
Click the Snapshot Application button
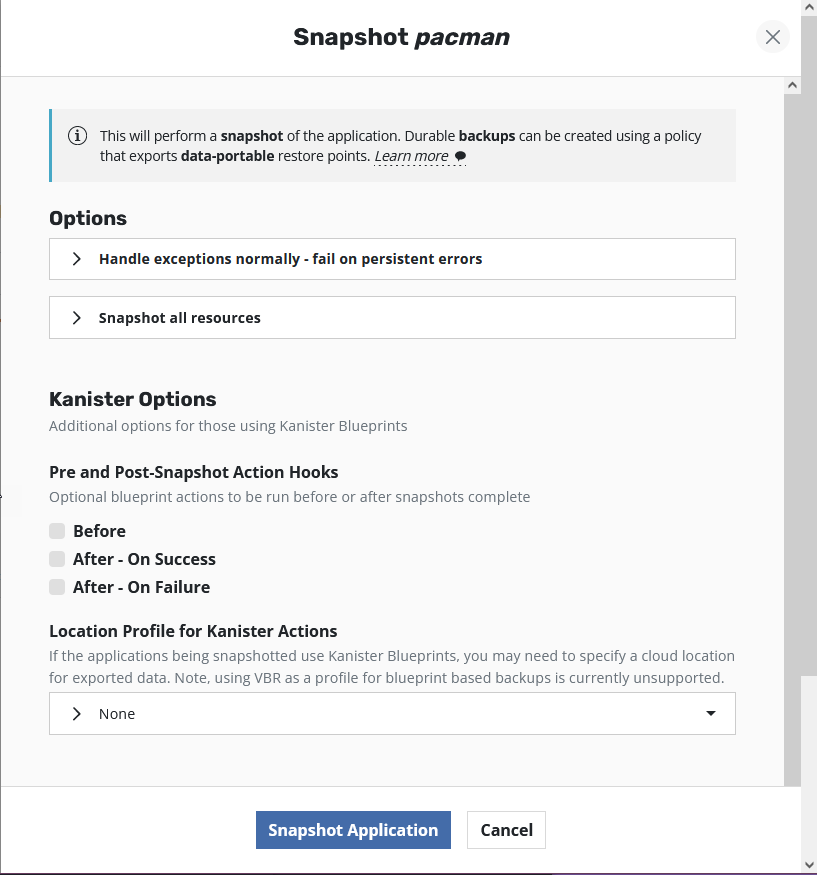click(x=353, y=830)
